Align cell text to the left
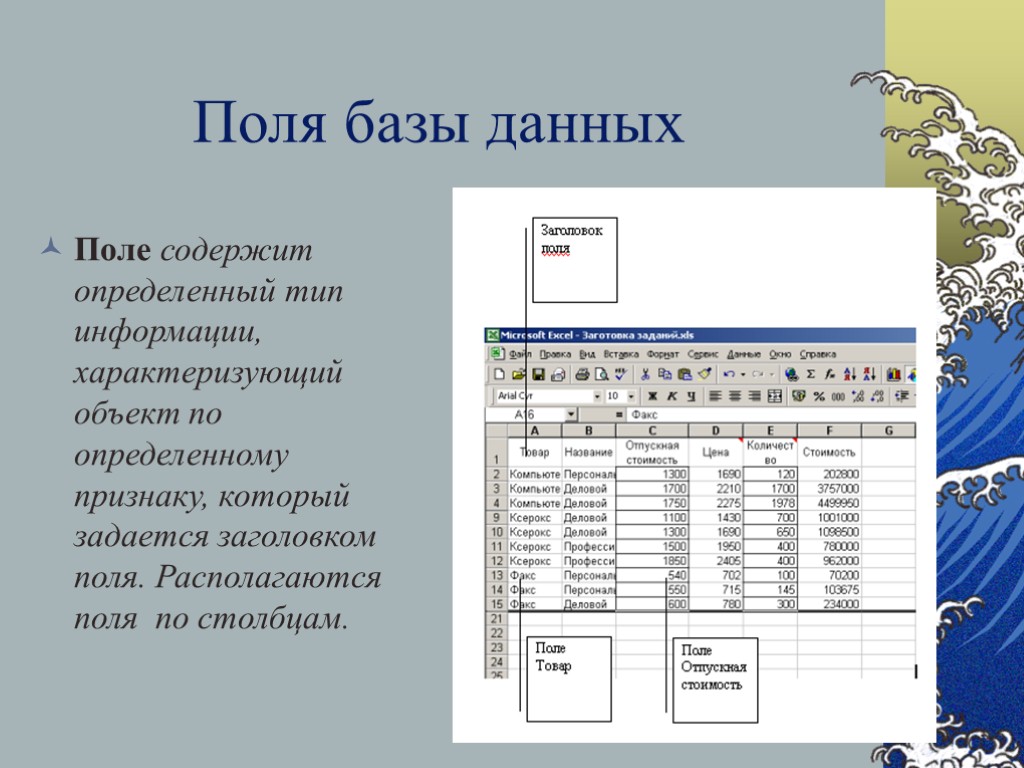The image size is (1024, 768). [x=715, y=396]
